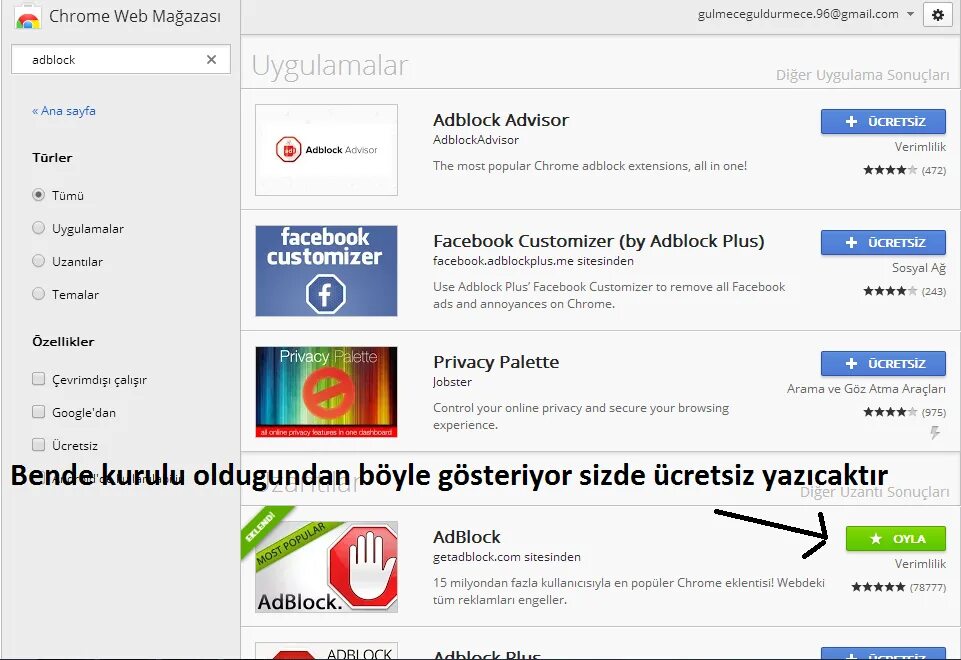The height and width of the screenshot is (660, 961).
Task: Select the Temalar radio button
Action: pos(39,294)
